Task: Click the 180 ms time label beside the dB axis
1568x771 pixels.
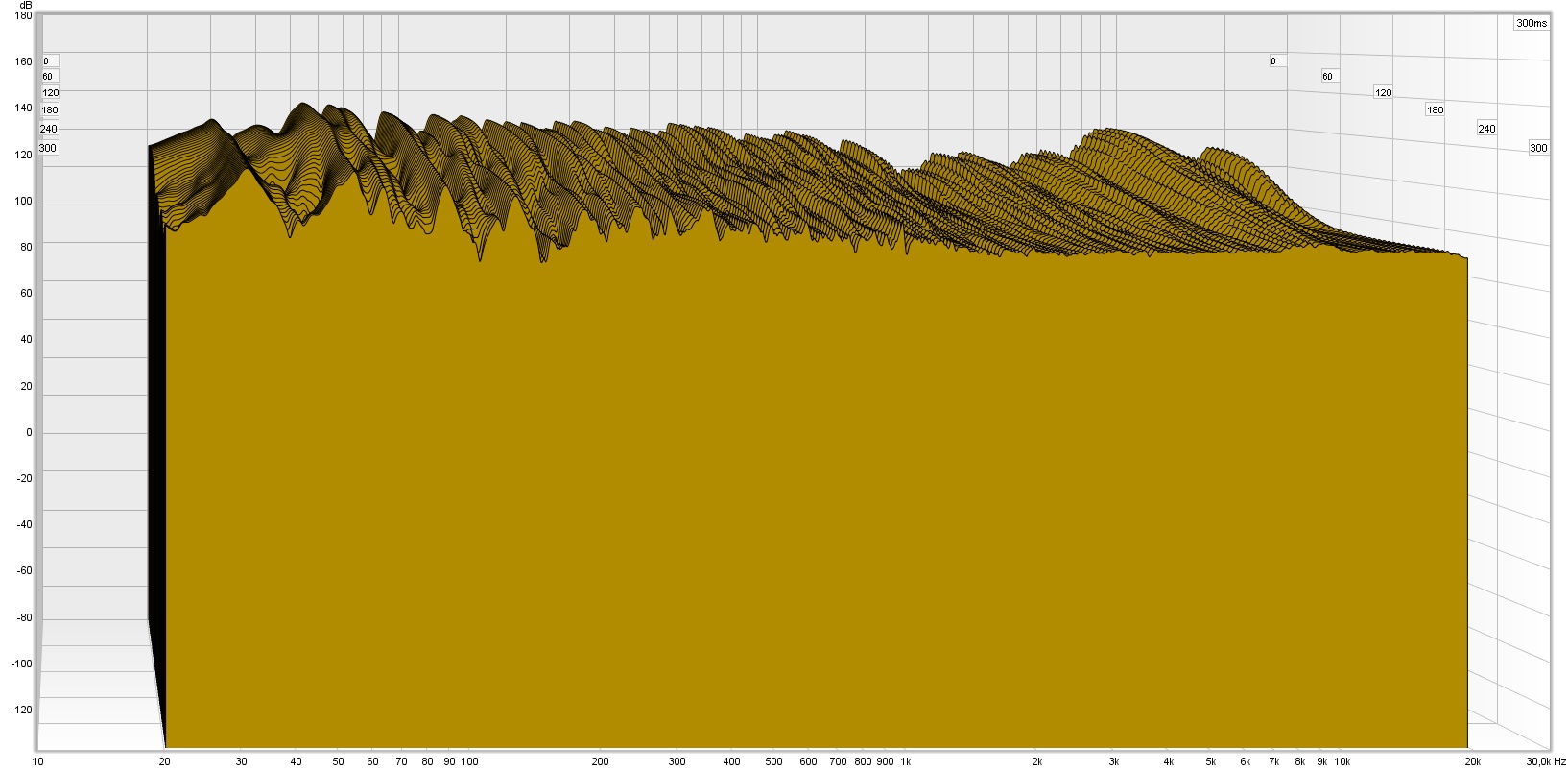Action: 50,110
